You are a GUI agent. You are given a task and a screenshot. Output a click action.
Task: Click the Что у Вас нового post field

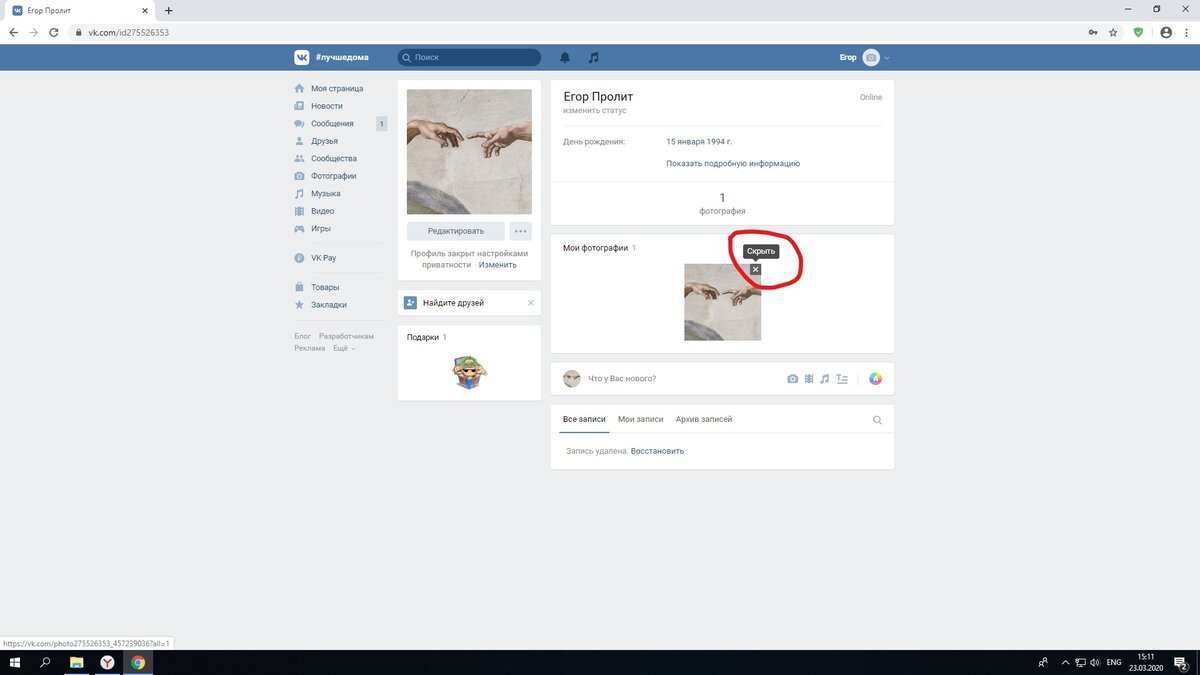coord(622,379)
